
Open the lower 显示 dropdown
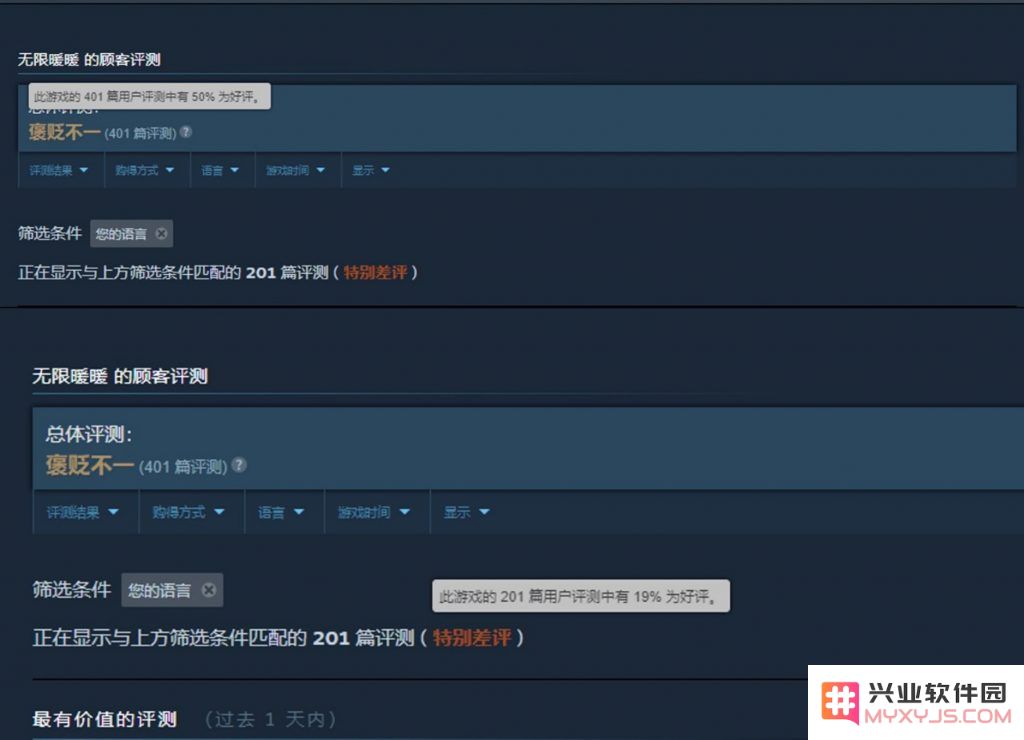[x=466, y=512]
